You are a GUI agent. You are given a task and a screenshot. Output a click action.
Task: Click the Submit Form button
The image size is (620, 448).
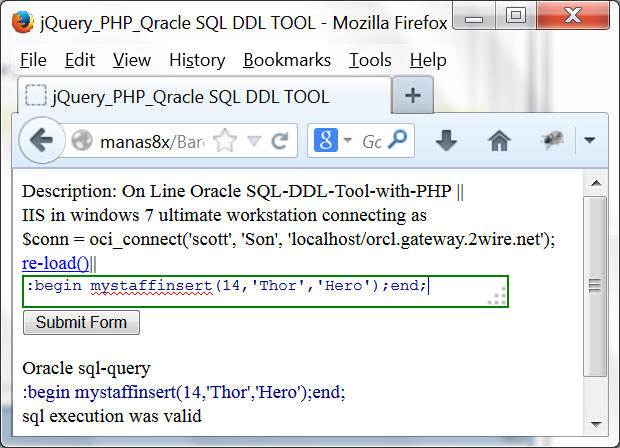pyautogui.click(x=81, y=322)
